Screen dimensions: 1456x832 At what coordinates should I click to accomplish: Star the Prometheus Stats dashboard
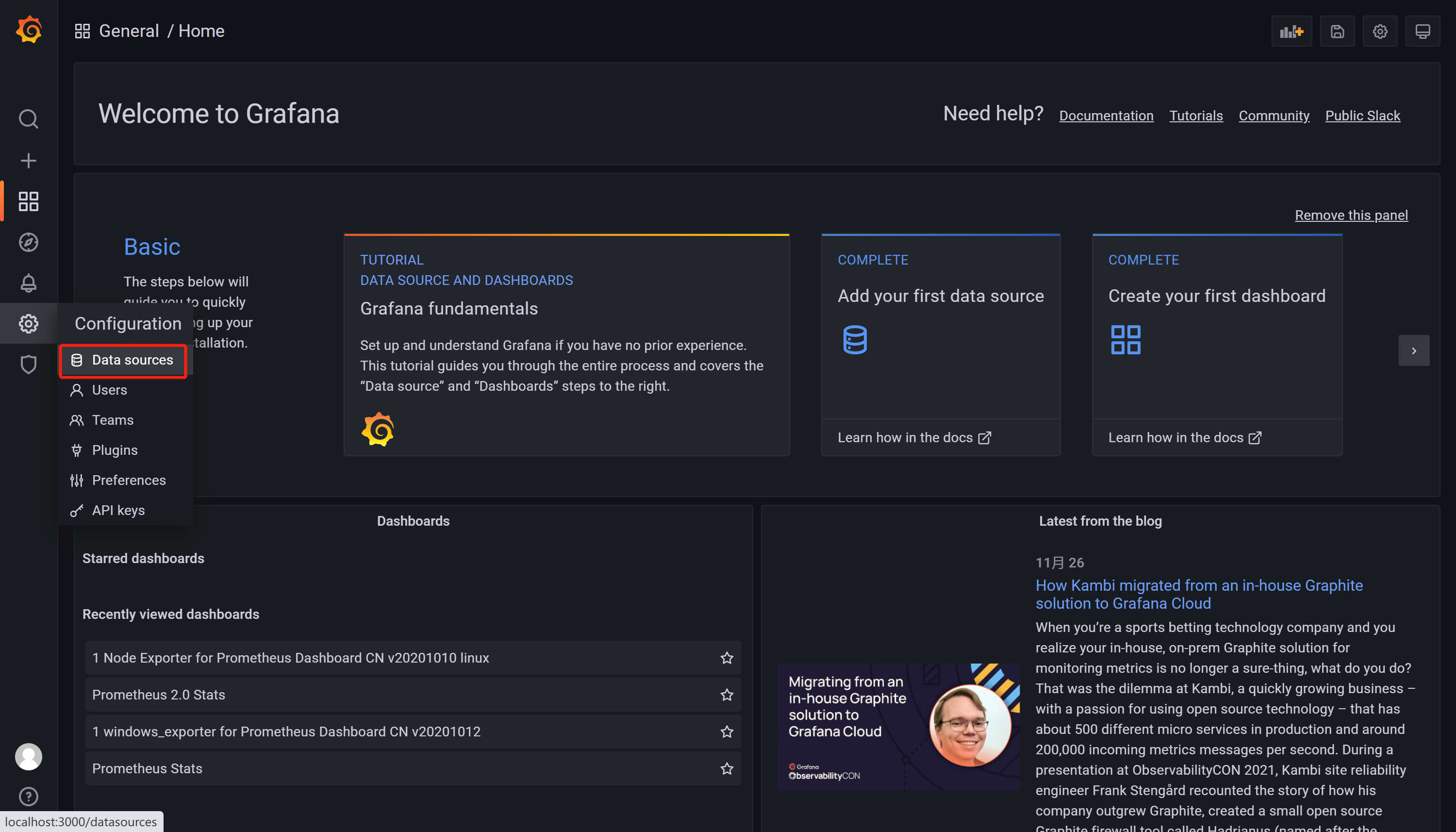727,768
